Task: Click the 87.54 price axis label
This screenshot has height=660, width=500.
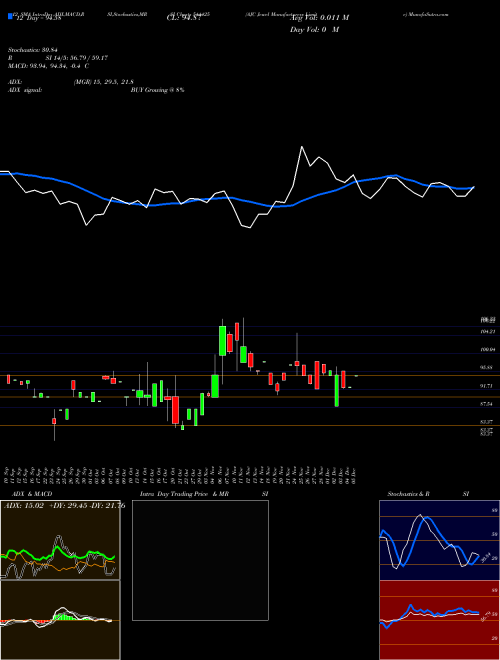Action: point(487,404)
